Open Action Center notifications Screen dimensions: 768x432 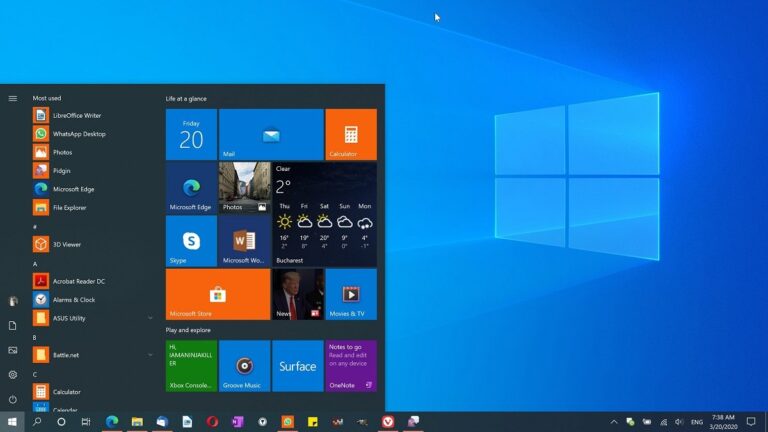tap(751, 422)
